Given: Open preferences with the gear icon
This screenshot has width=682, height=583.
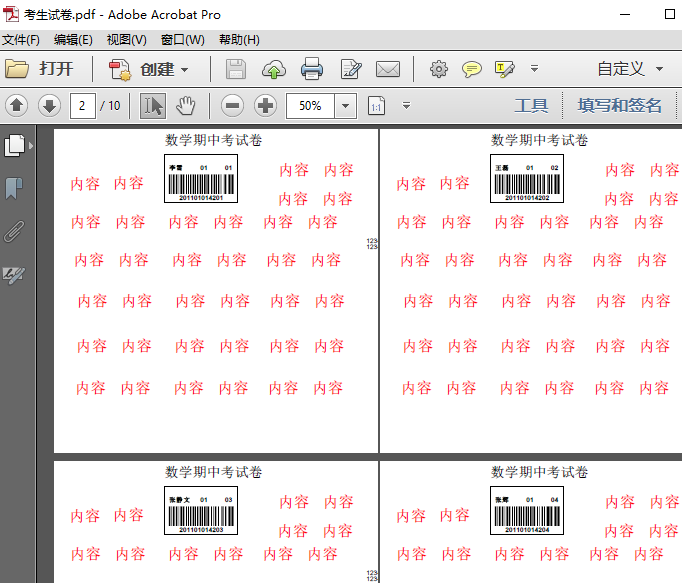Looking at the screenshot, I should point(438,69).
